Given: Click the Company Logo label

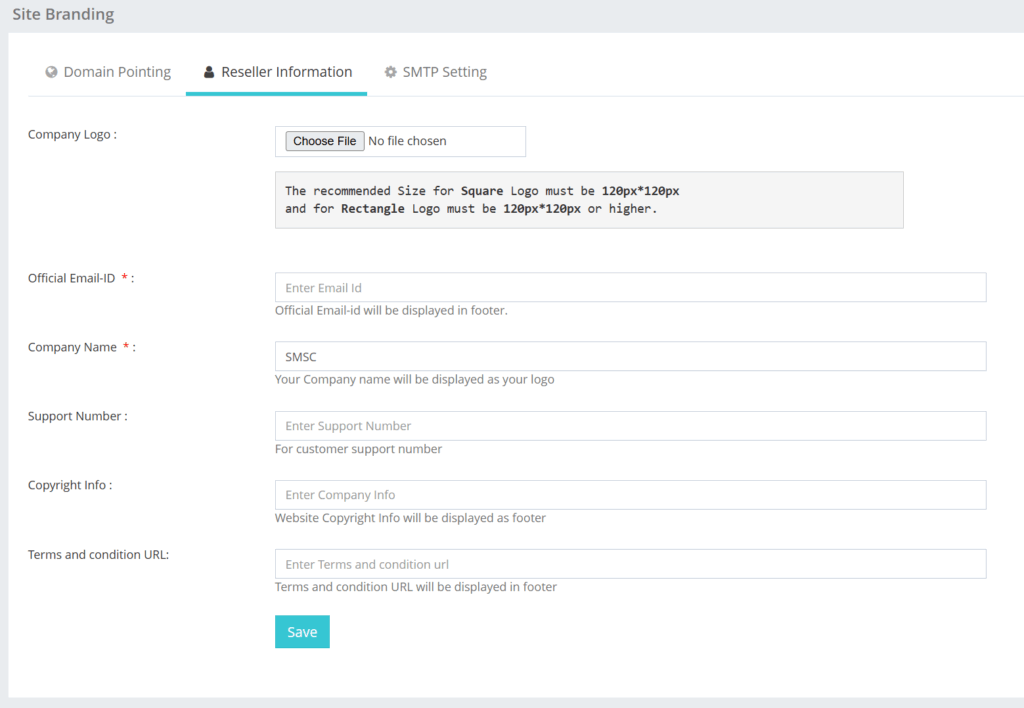Looking at the screenshot, I should pyautogui.click(x=72, y=134).
